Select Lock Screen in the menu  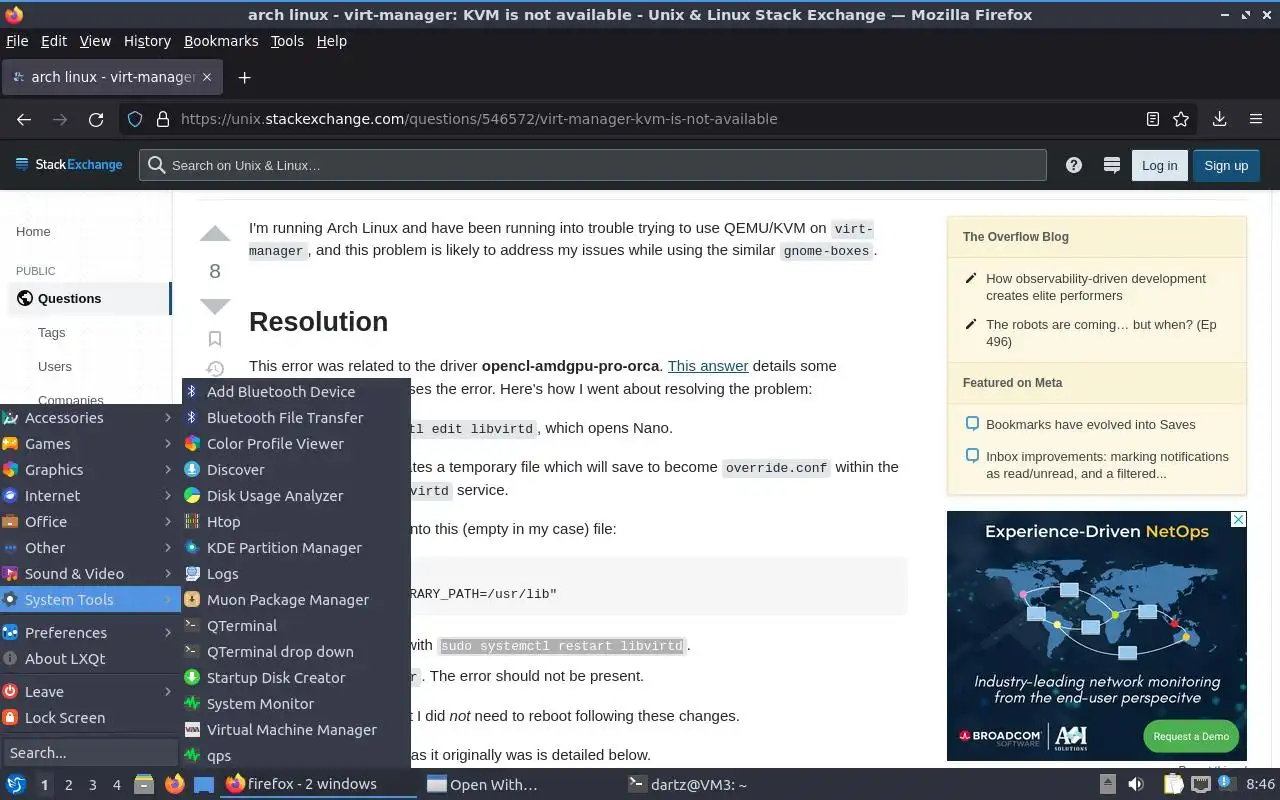click(90, 718)
